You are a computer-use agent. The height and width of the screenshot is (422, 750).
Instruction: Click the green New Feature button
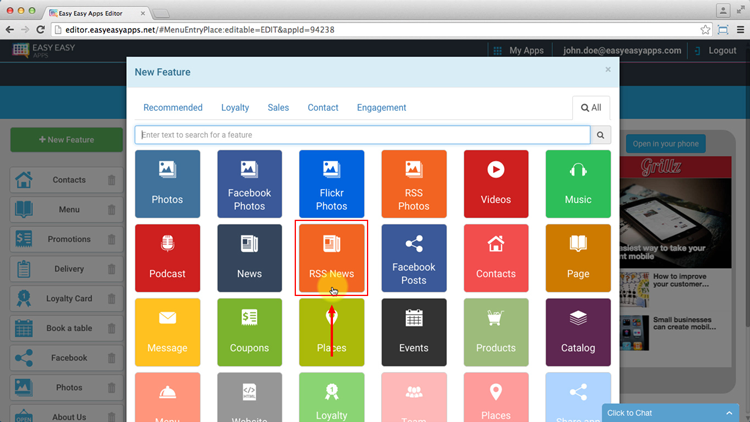(66, 140)
